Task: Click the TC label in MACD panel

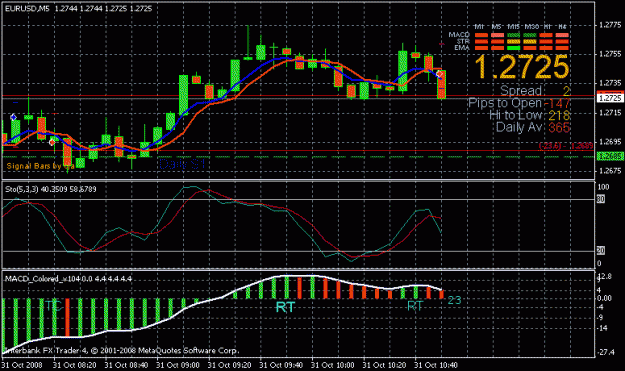Action: (x=53, y=306)
